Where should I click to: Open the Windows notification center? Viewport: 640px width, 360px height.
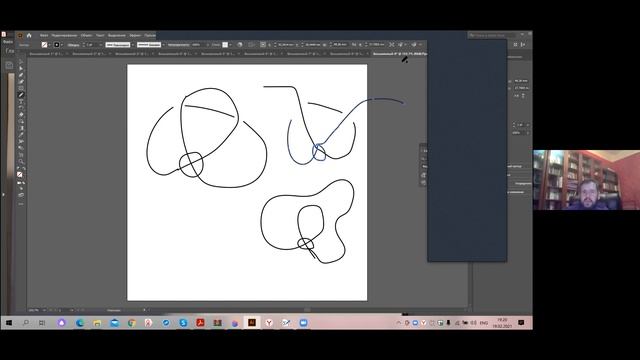coord(521,323)
